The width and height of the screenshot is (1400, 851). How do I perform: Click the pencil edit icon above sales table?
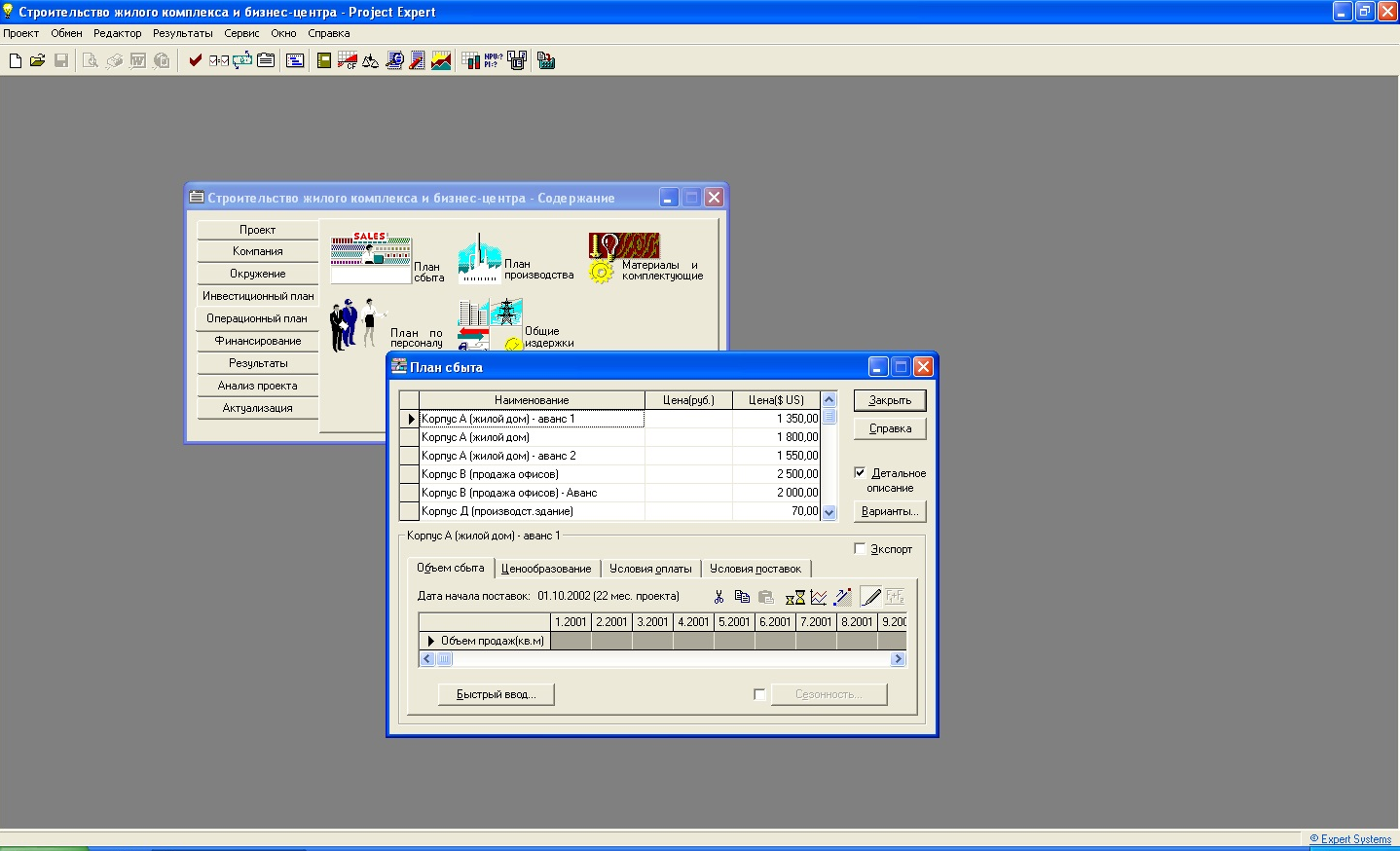click(x=871, y=597)
